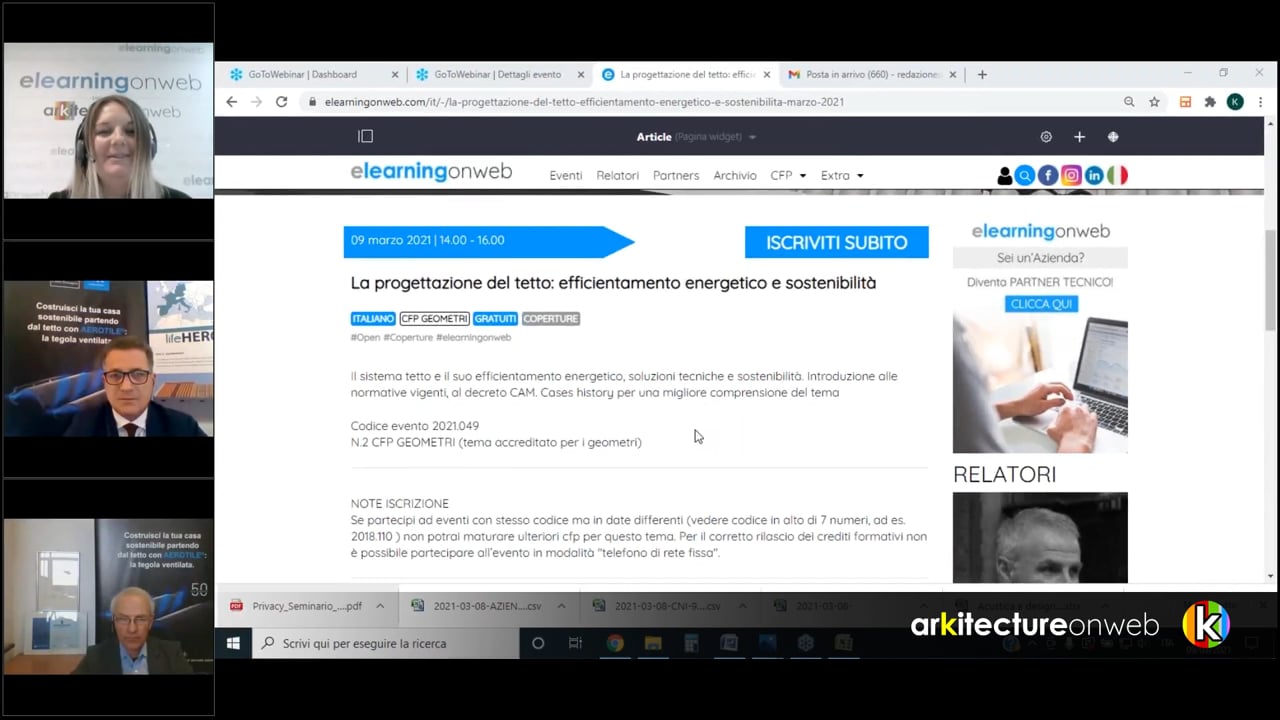This screenshot has height=720, width=1280.
Task: Open the Extensions puzzle piece menu
Action: click(1210, 102)
